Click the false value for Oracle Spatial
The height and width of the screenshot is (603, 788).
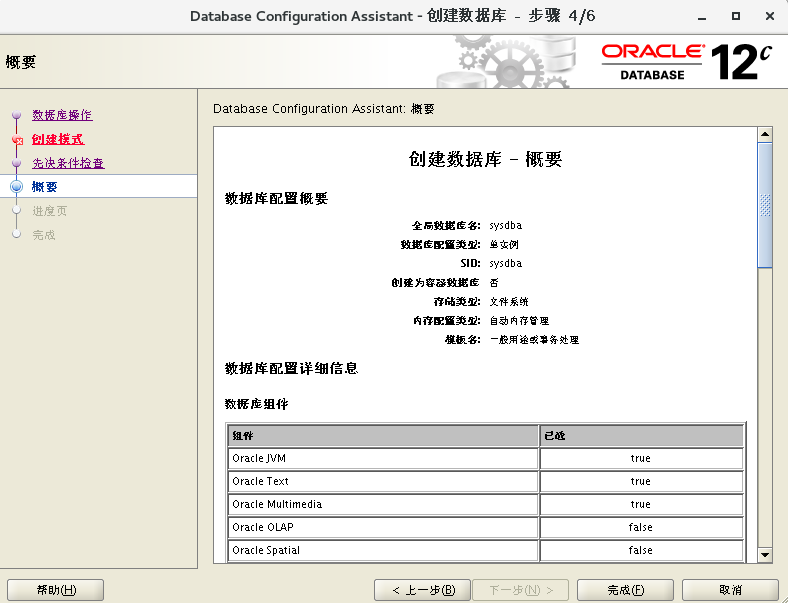click(641, 550)
